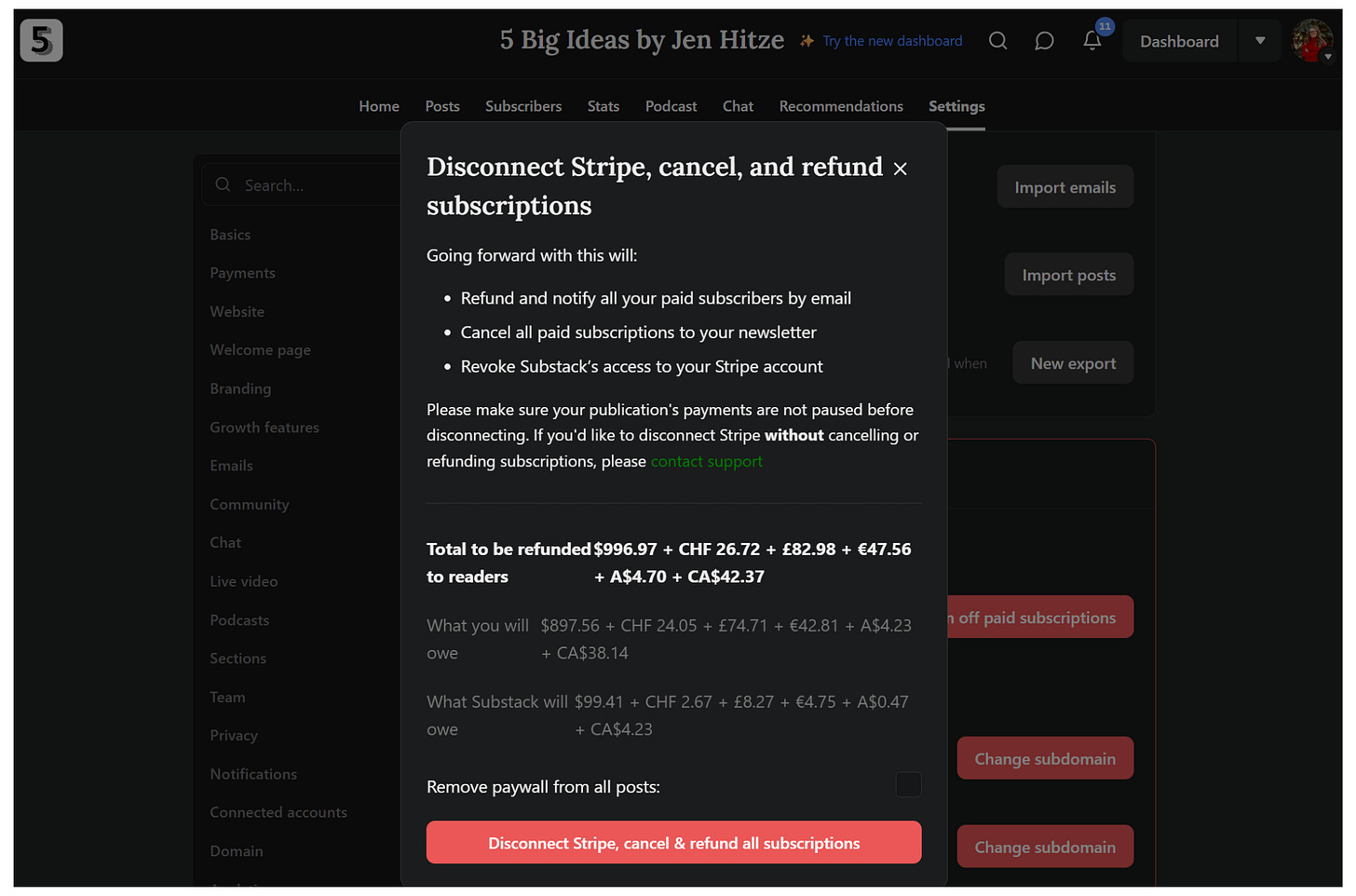Click the 5 Big Ideas by Jen Hitze title
1356x896 pixels.
(642, 40)
